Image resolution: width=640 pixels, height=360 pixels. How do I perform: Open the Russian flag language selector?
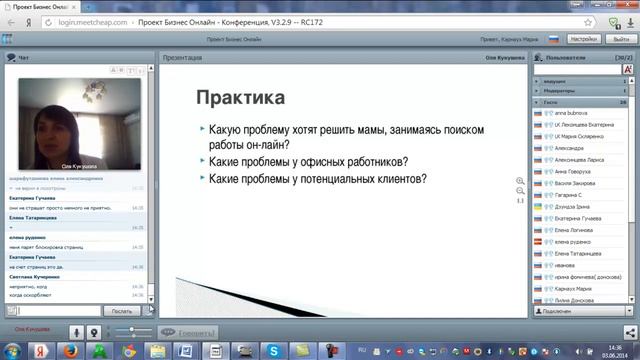click(553, 39)
